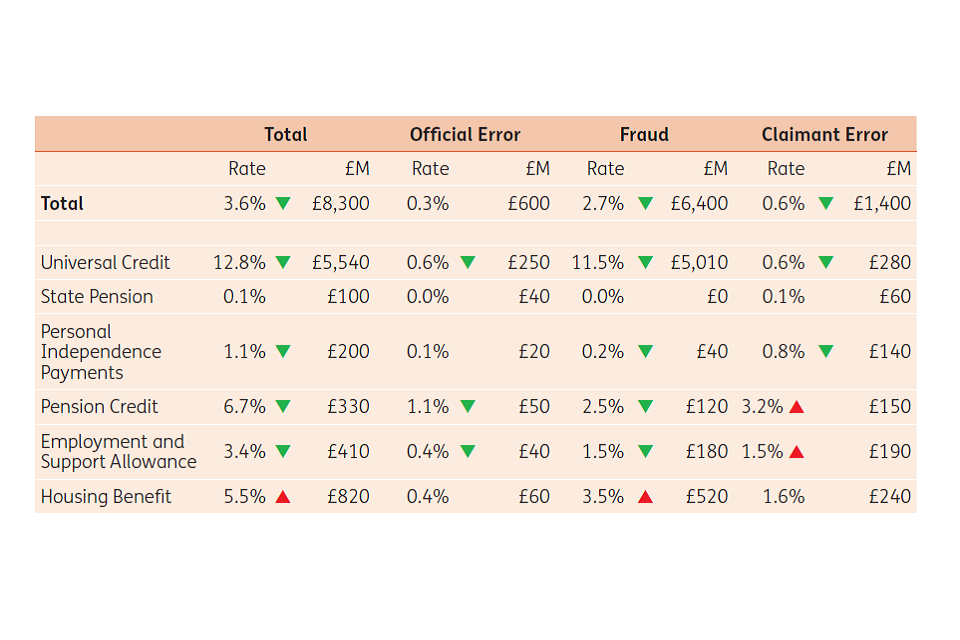Viewport: 960px width, 640px height.
Task: Click the green arrow next to 3.6% Total rate
Action: (283, 203)
